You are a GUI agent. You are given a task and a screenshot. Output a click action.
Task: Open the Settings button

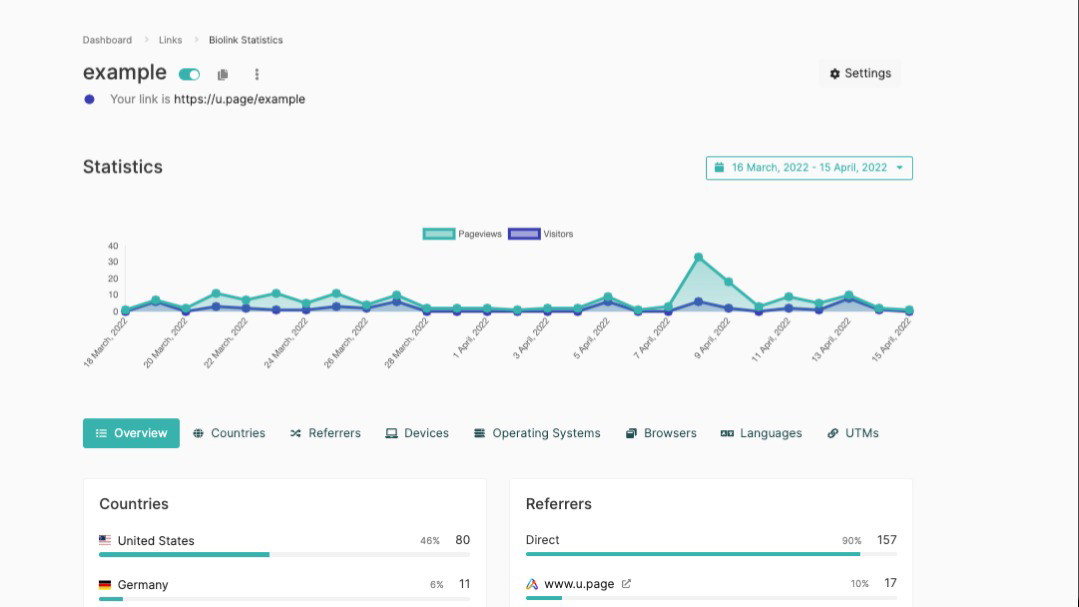pyautogui.click(x=860, y=73)
